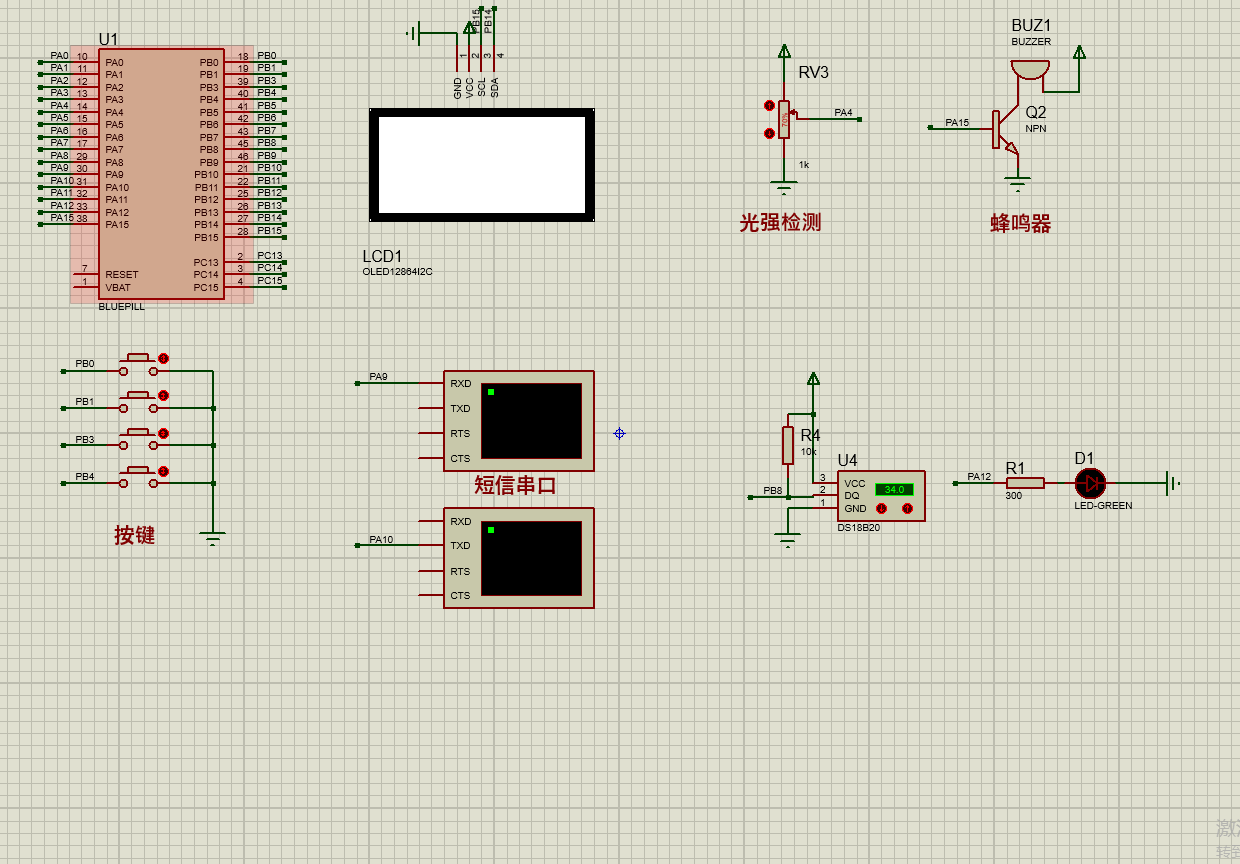
Task: Select the U1 BLUEPILL microcontroller component
Action: pyautogui.click(x=161, y=174)
